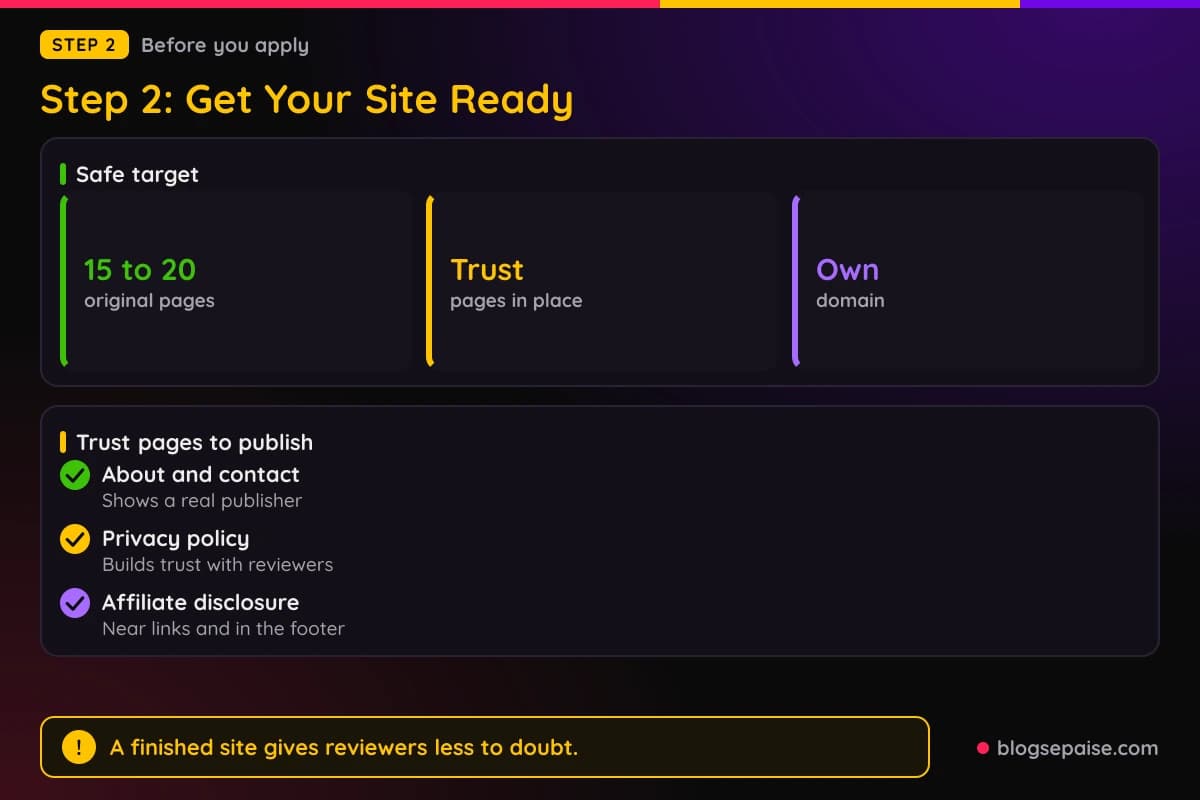Click the purple check icon beside Affiliate disclosure
Image resolution: width=1200 pixels, height=800 pixels.
[x=75, y=603]
